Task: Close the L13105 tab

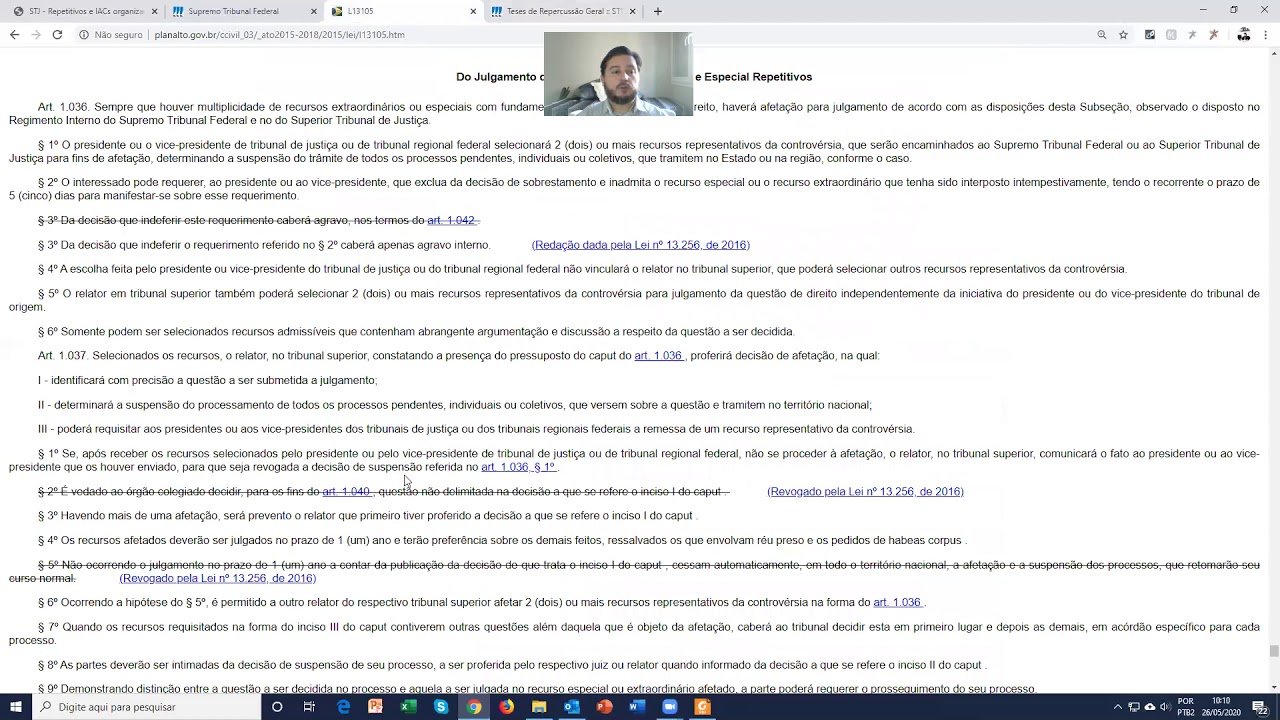Action: tap(473, 11)
